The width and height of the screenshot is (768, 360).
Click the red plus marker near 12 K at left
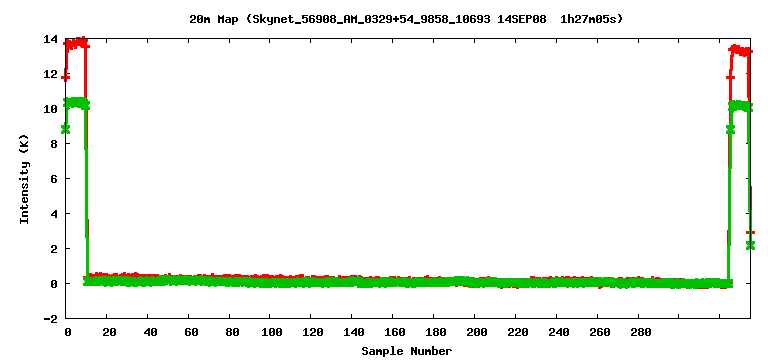tap(66, 77)
